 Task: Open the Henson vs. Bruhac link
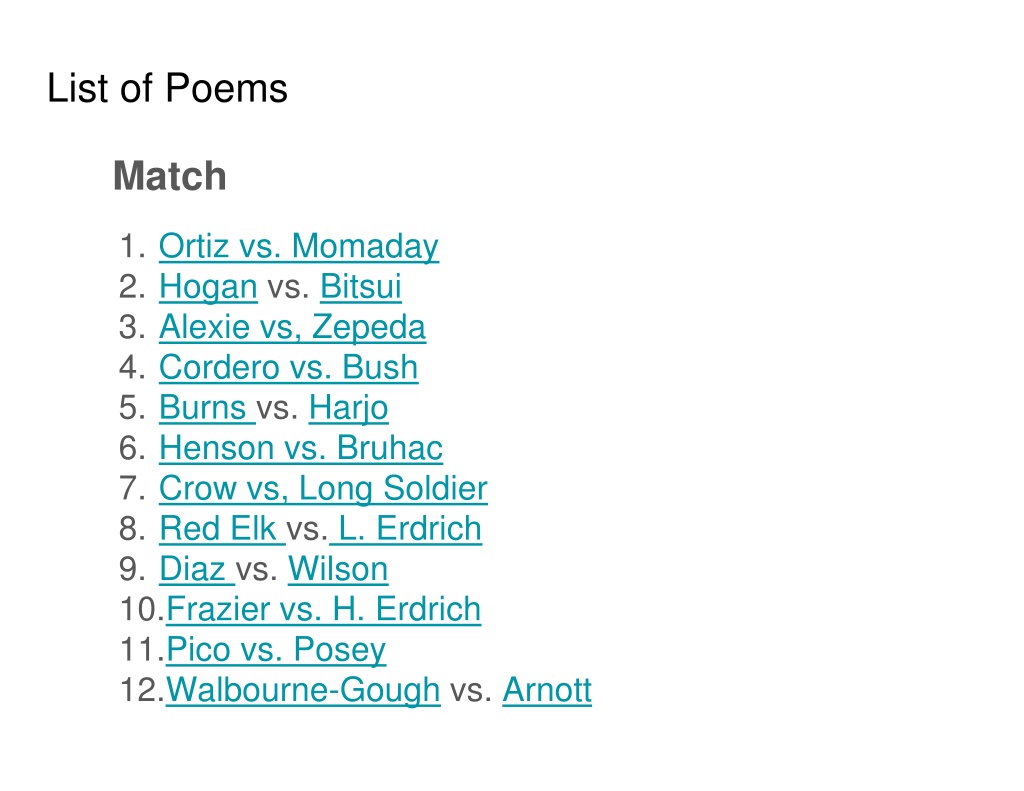point(301,448)
